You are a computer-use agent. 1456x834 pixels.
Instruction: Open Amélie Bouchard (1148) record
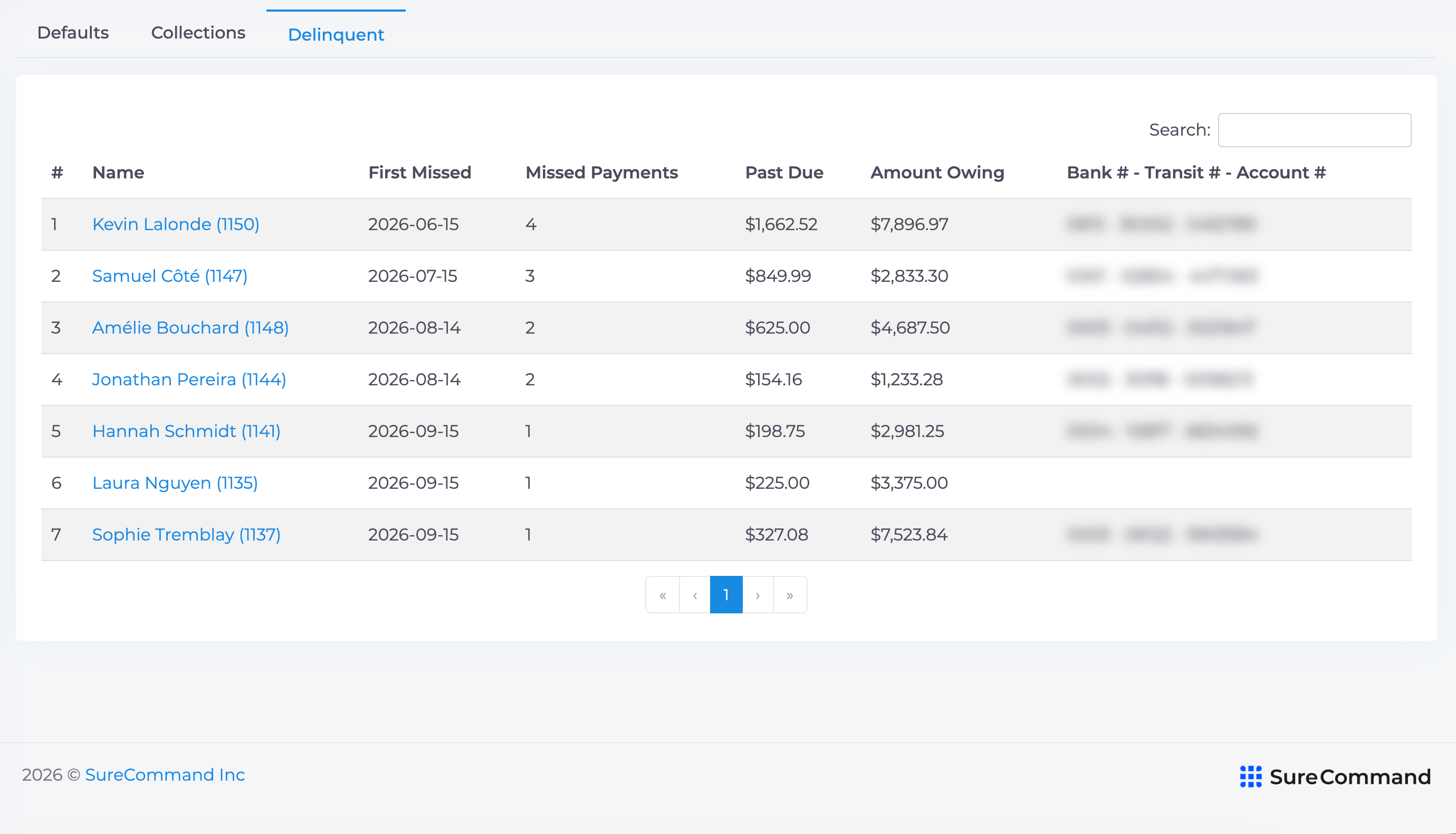point(190,328)
